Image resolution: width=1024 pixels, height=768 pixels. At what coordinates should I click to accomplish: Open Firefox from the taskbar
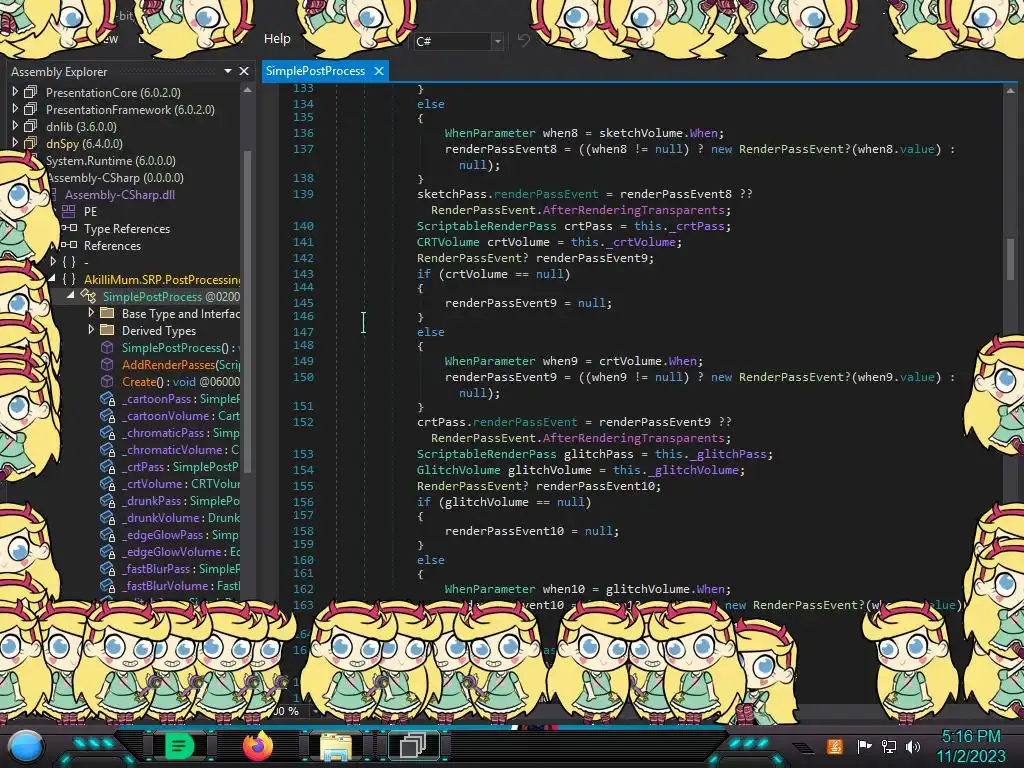click(258, 746)
